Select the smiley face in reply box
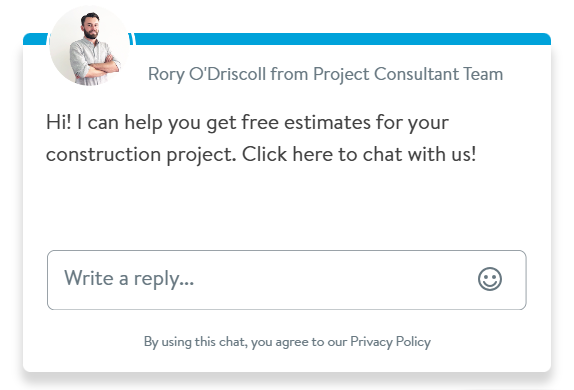Image resolution: width=574 pixels, height=390 pixels. pos(489,279)
